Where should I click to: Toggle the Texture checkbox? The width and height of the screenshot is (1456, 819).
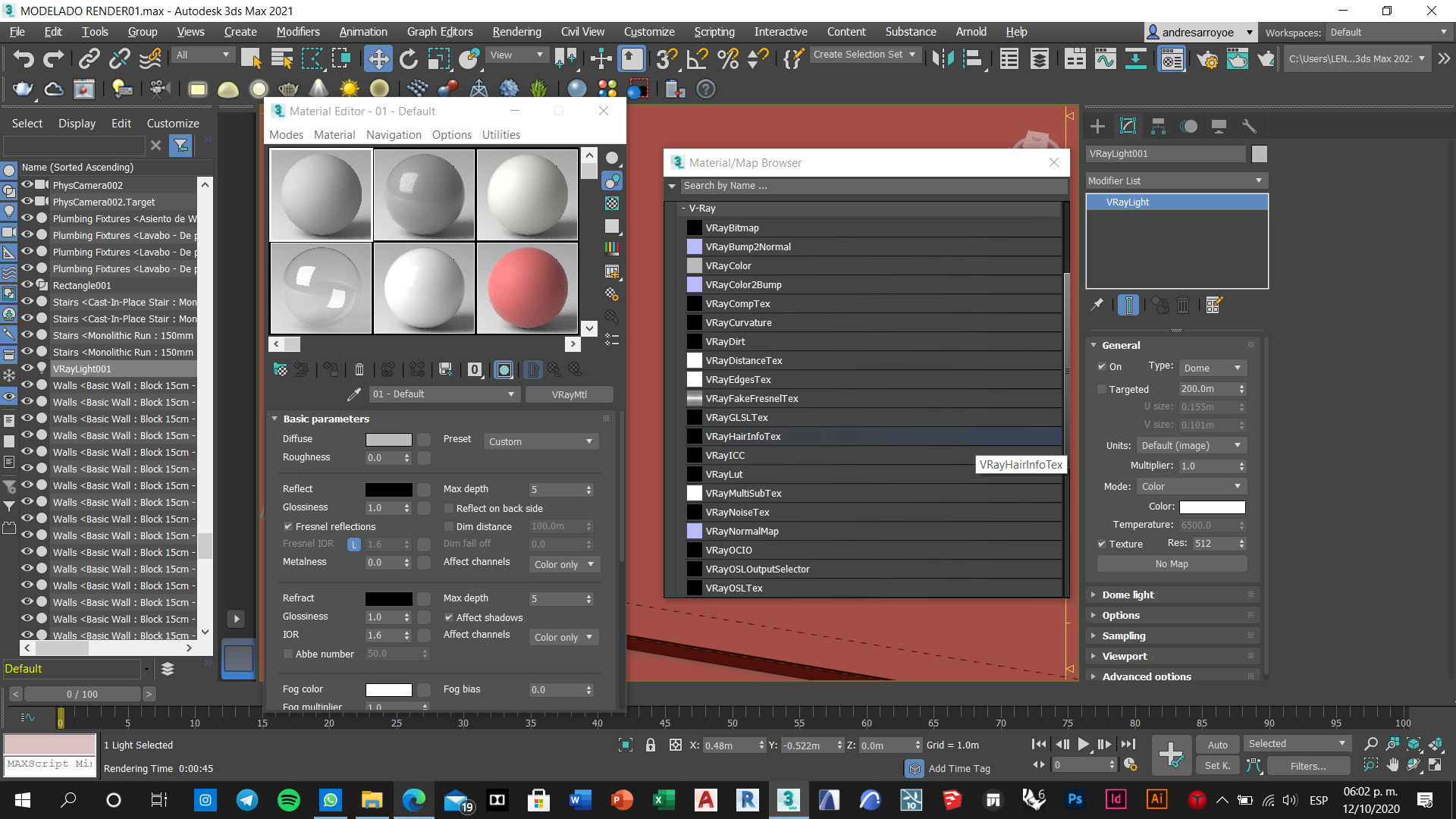1101,544
